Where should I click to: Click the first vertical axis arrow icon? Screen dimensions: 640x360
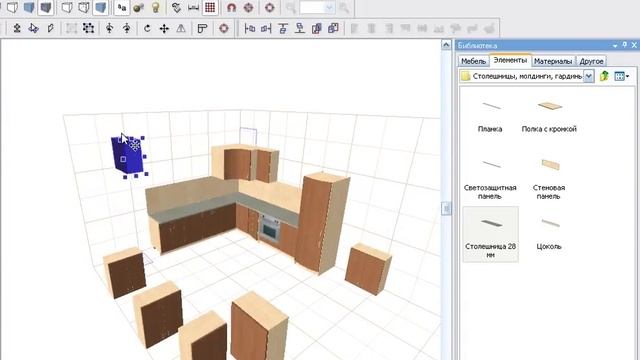[109, 28]
